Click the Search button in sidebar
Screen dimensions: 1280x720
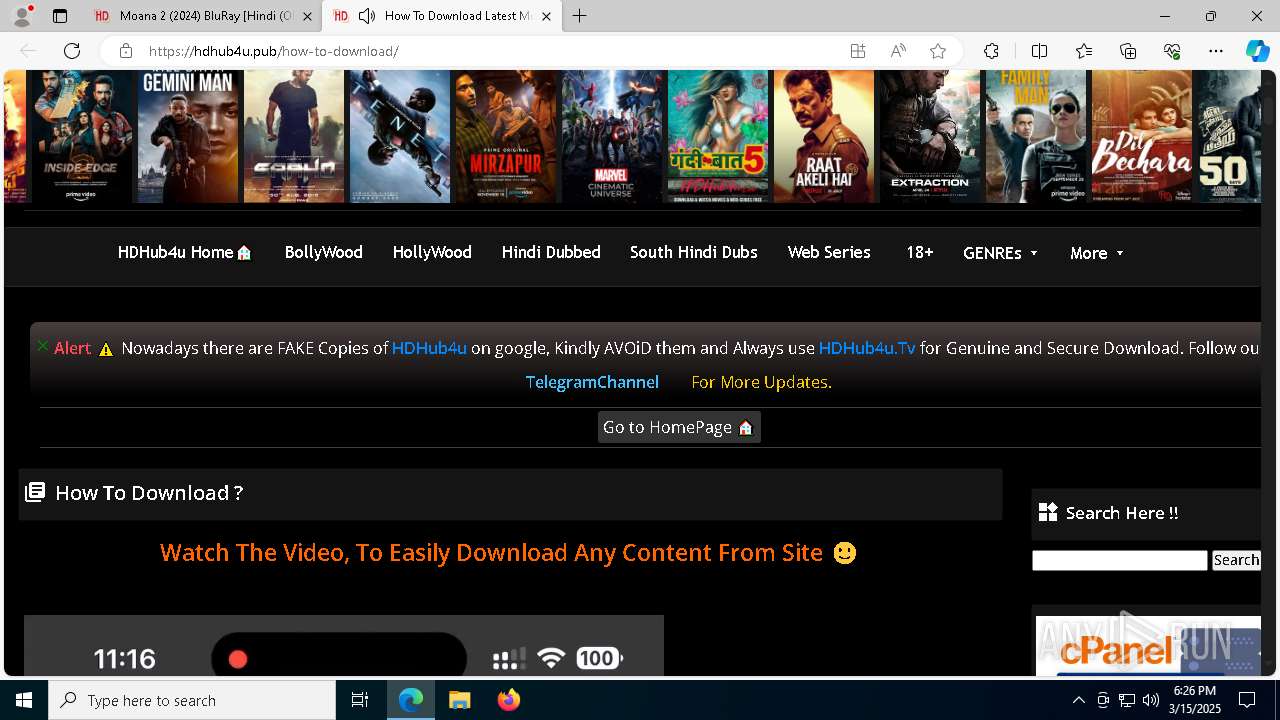pyautogui.click(x=1236, y=560)
